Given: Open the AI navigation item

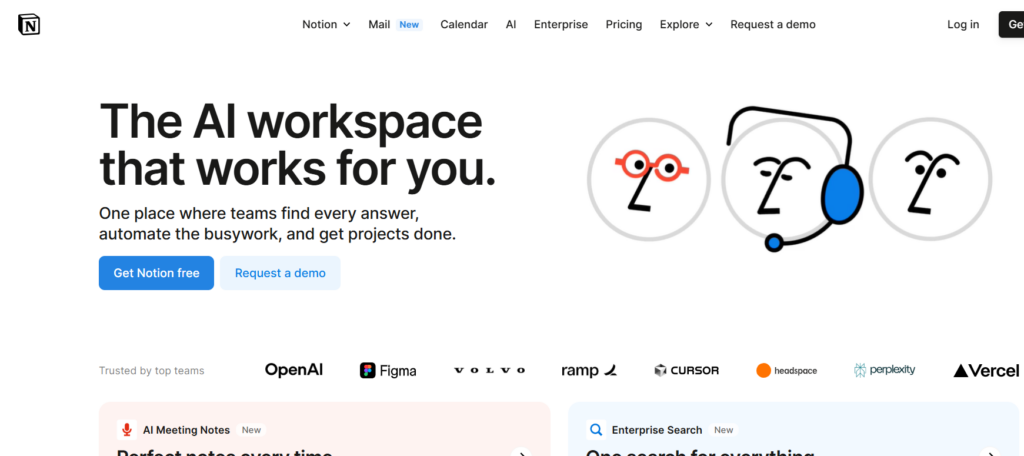Looking at the screenshot, I should (511, 25).
